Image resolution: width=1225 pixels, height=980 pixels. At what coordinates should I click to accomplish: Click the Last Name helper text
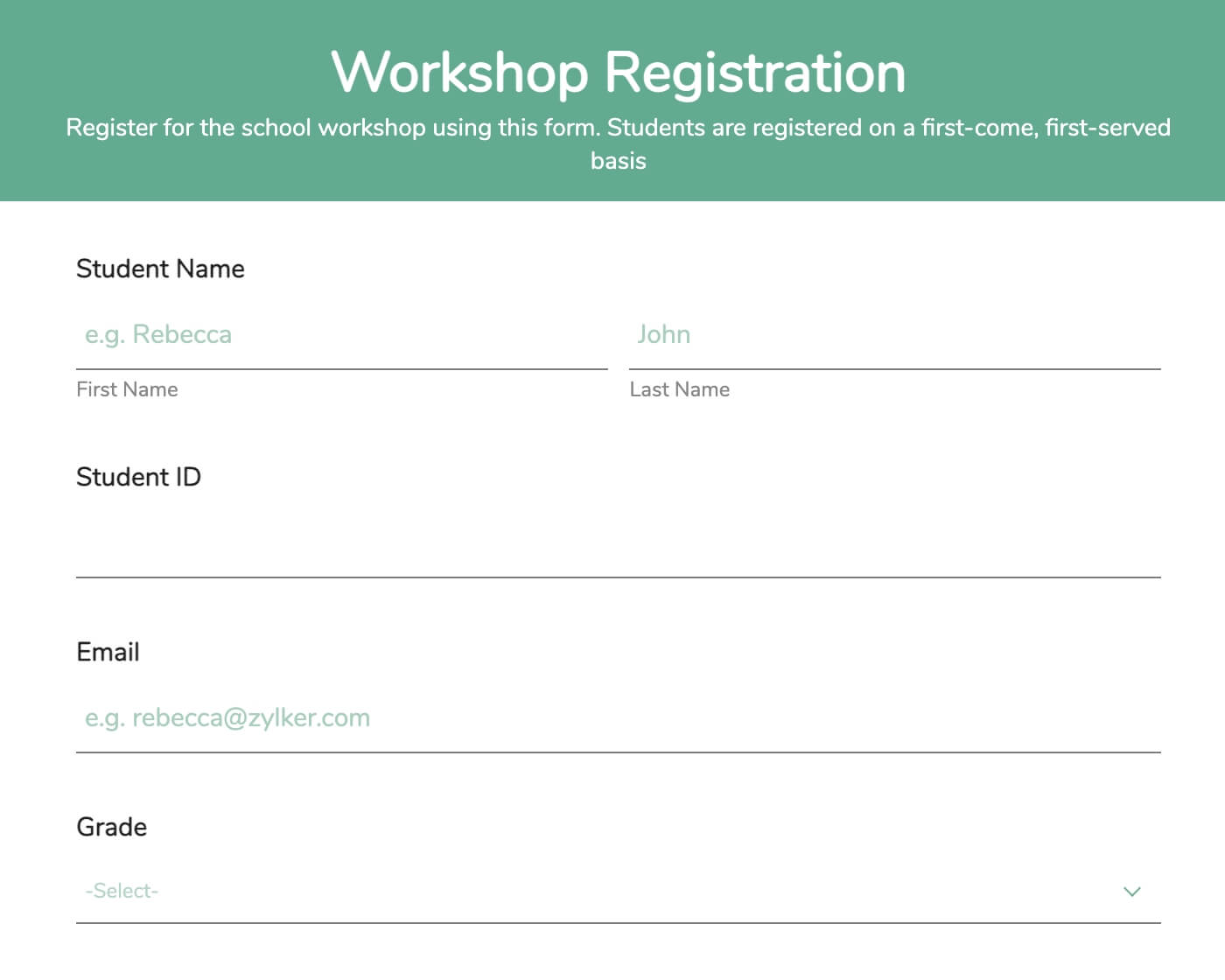coord(680,389)
